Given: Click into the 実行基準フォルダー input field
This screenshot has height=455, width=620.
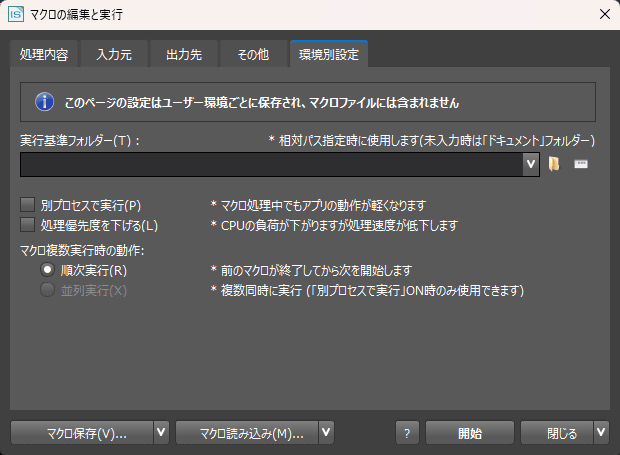Looking at the screenshot, I should (x=272, y=164).
